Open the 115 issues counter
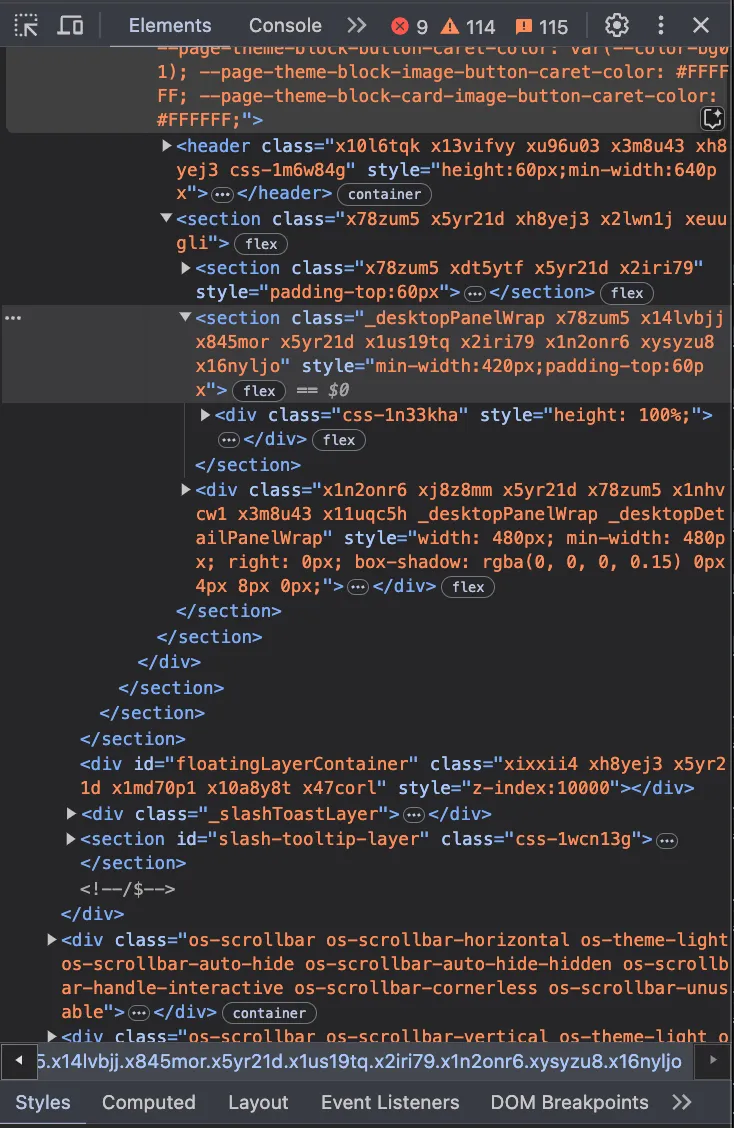This screenshot has height=1128, width=734. pos(542,27)
